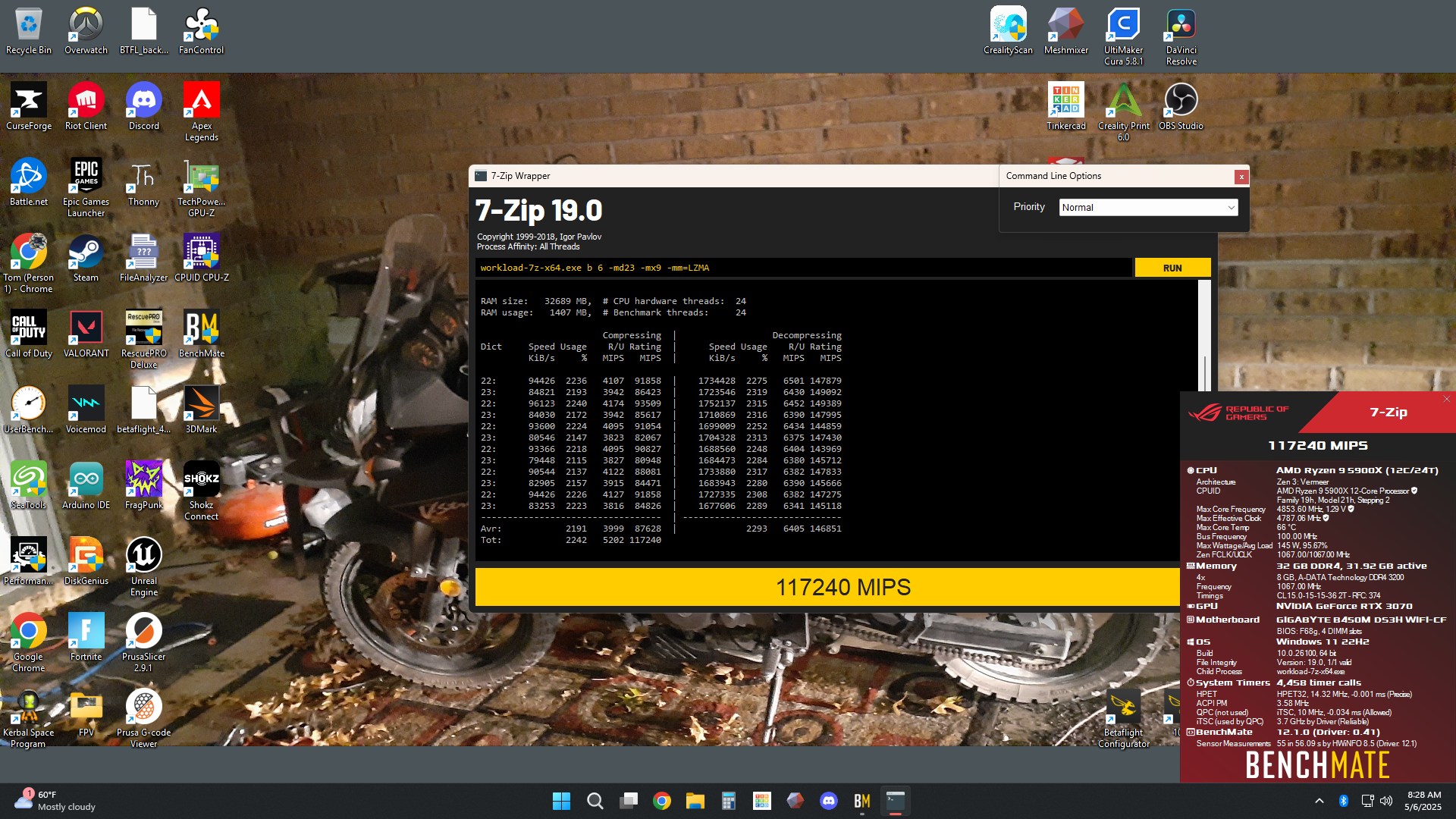Open the Riot Client shortcut

click(86, 107)
